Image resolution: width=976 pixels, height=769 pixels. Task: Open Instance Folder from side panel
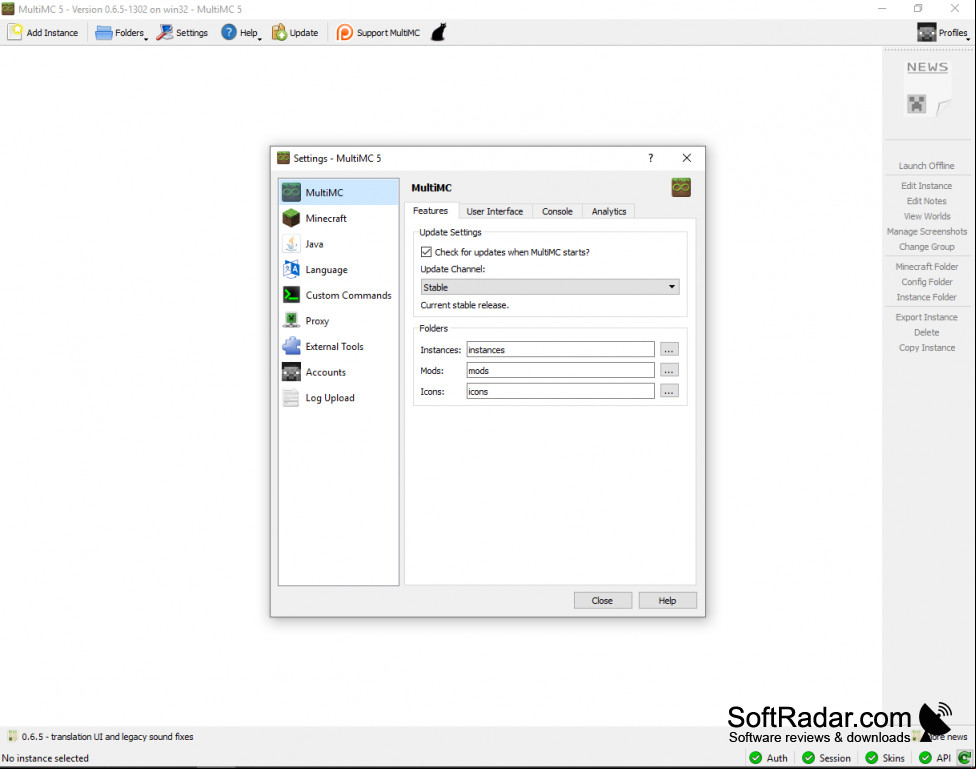[x=926, y=297]
